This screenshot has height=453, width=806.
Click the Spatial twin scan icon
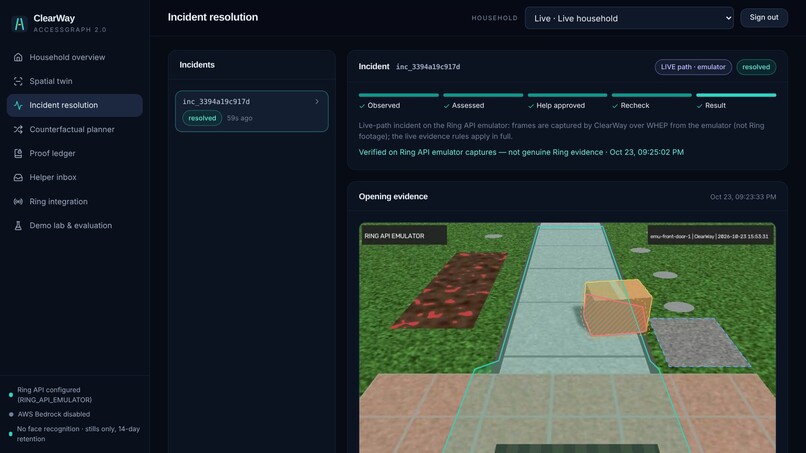point(18,81)
